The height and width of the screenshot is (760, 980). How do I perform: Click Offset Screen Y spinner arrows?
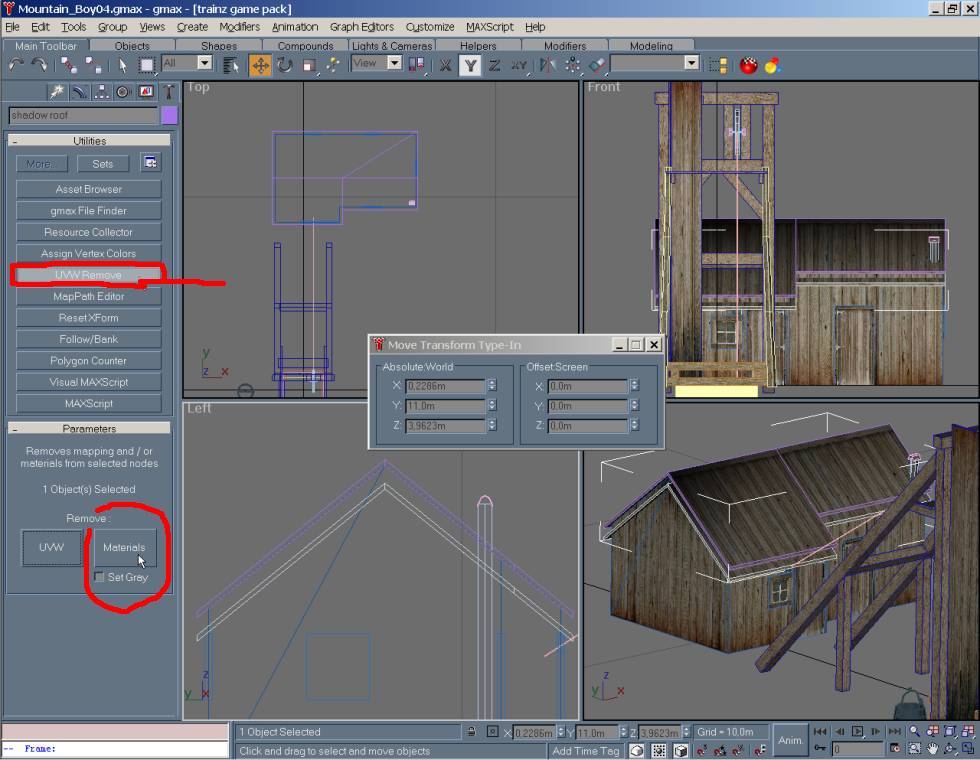point(634,406)
